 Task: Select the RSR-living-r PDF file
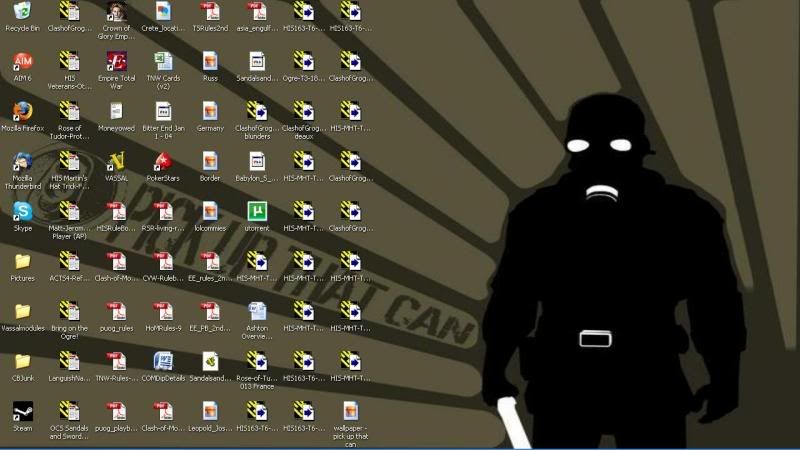coord(163,211)
